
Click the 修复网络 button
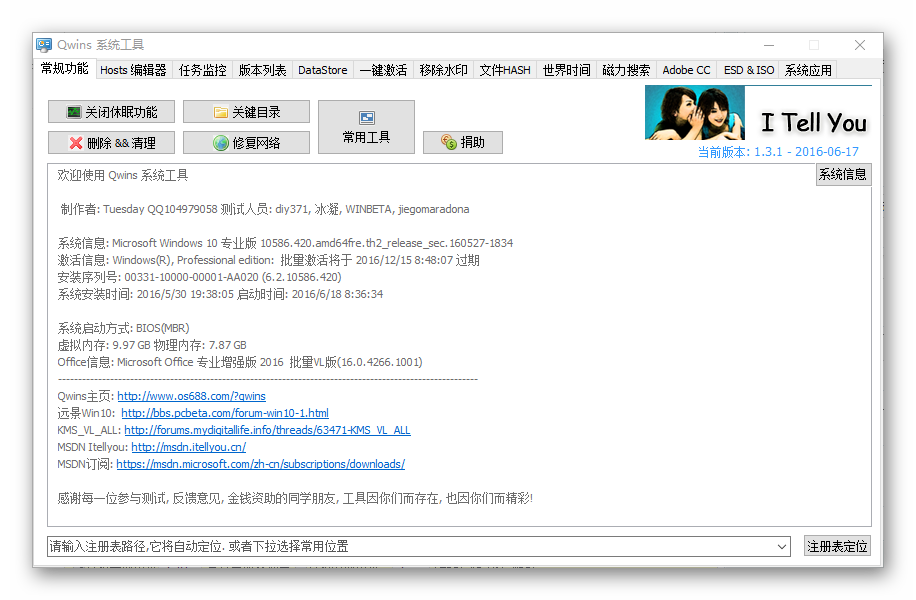point(247,143)
